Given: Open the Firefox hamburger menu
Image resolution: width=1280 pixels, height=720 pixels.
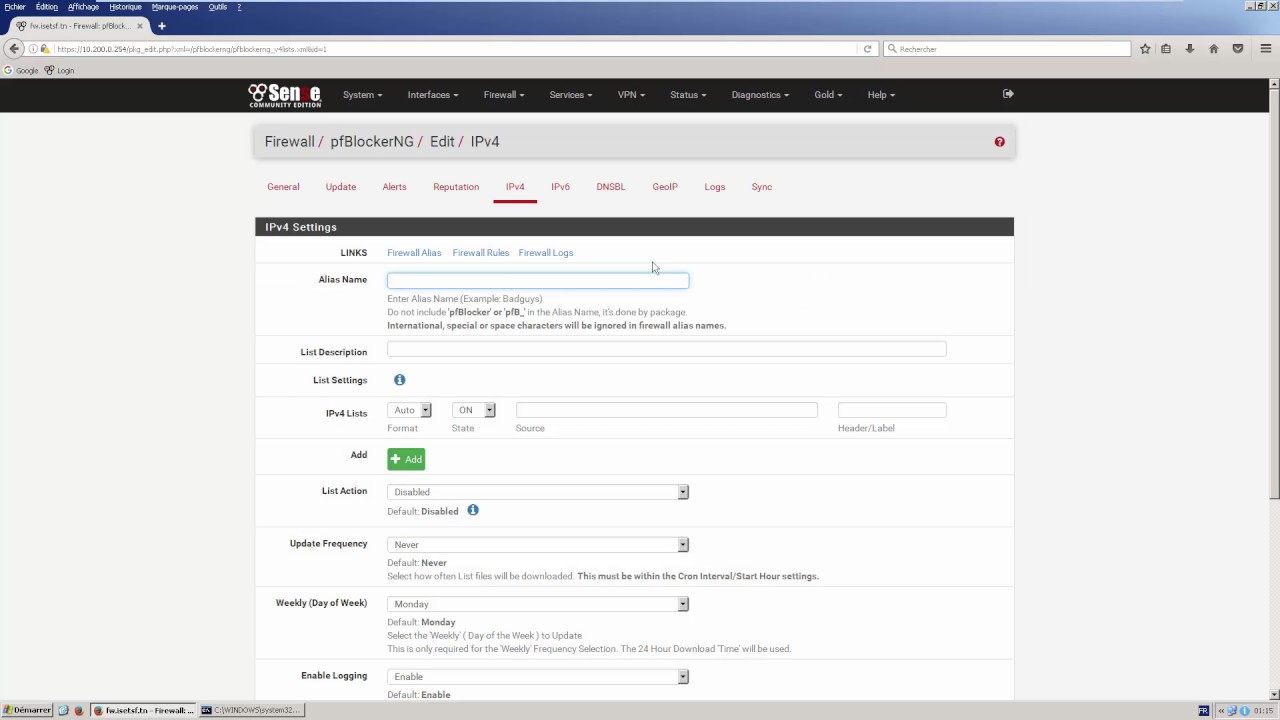Looking at the screenshot, I should 1266,49.
